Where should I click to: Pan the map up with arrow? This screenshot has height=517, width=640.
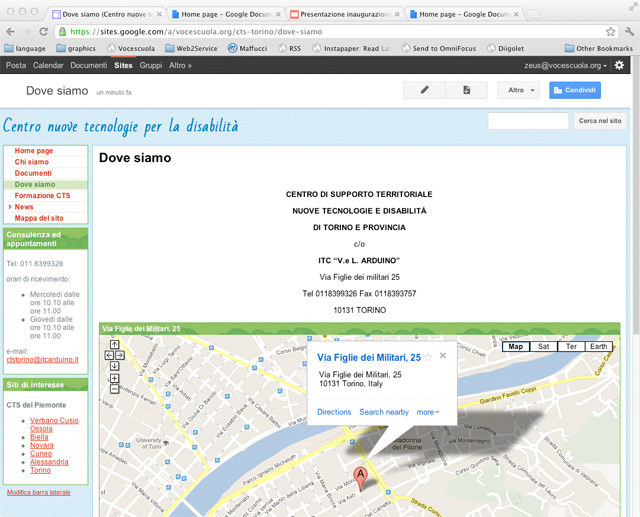click(115, 345)
